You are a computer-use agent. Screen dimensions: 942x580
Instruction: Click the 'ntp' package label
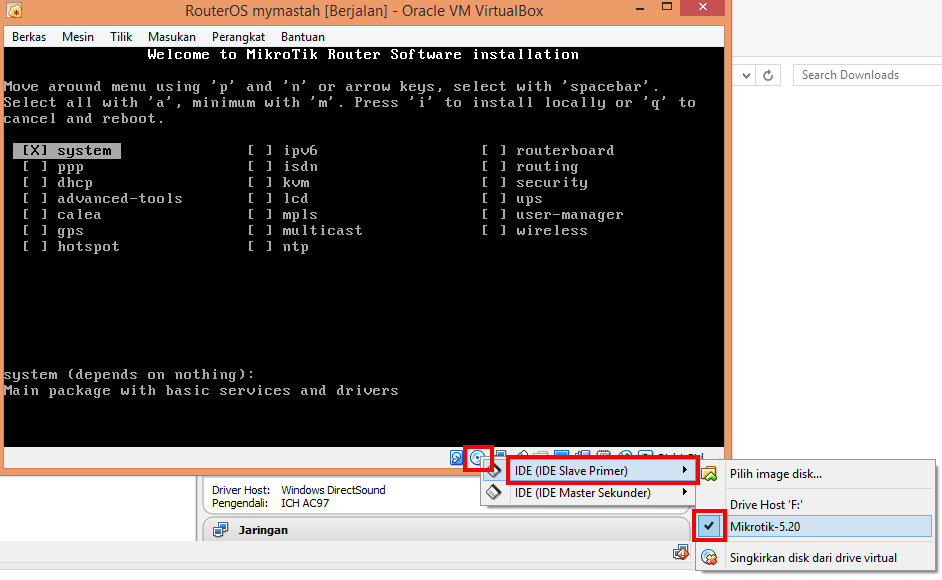[296, 247]
